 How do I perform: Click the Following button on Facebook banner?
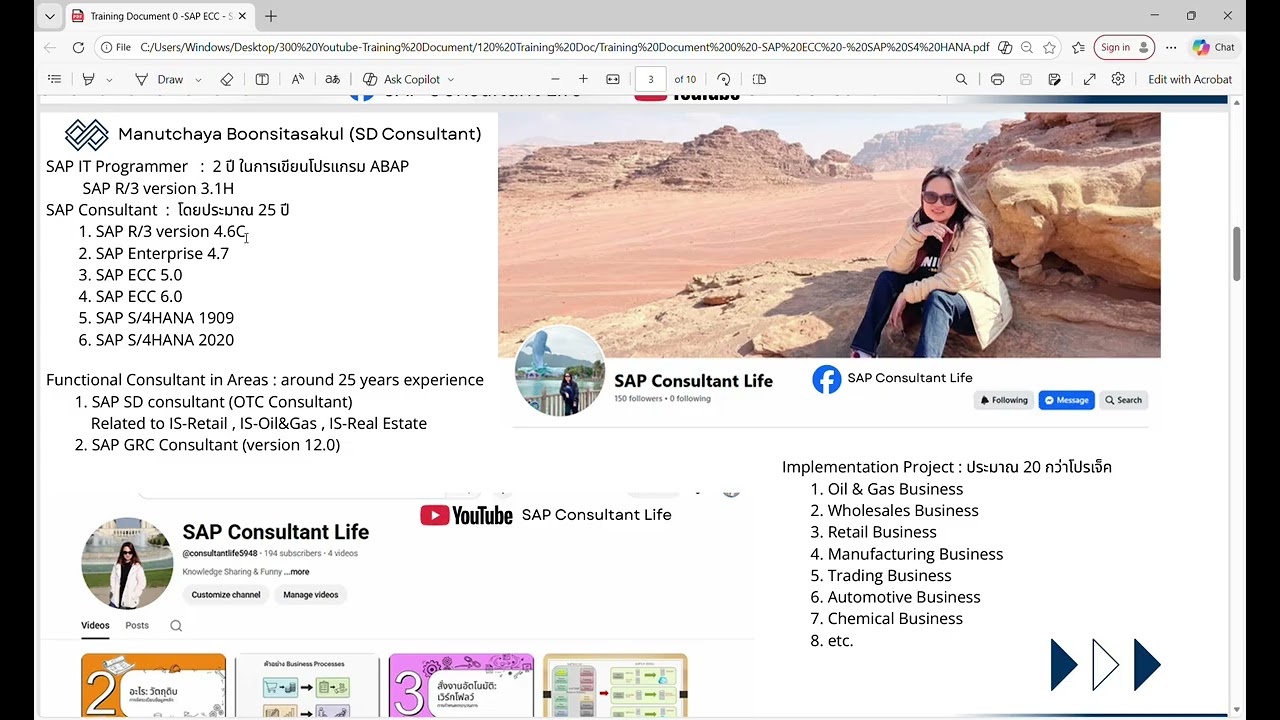(1004, 400)
